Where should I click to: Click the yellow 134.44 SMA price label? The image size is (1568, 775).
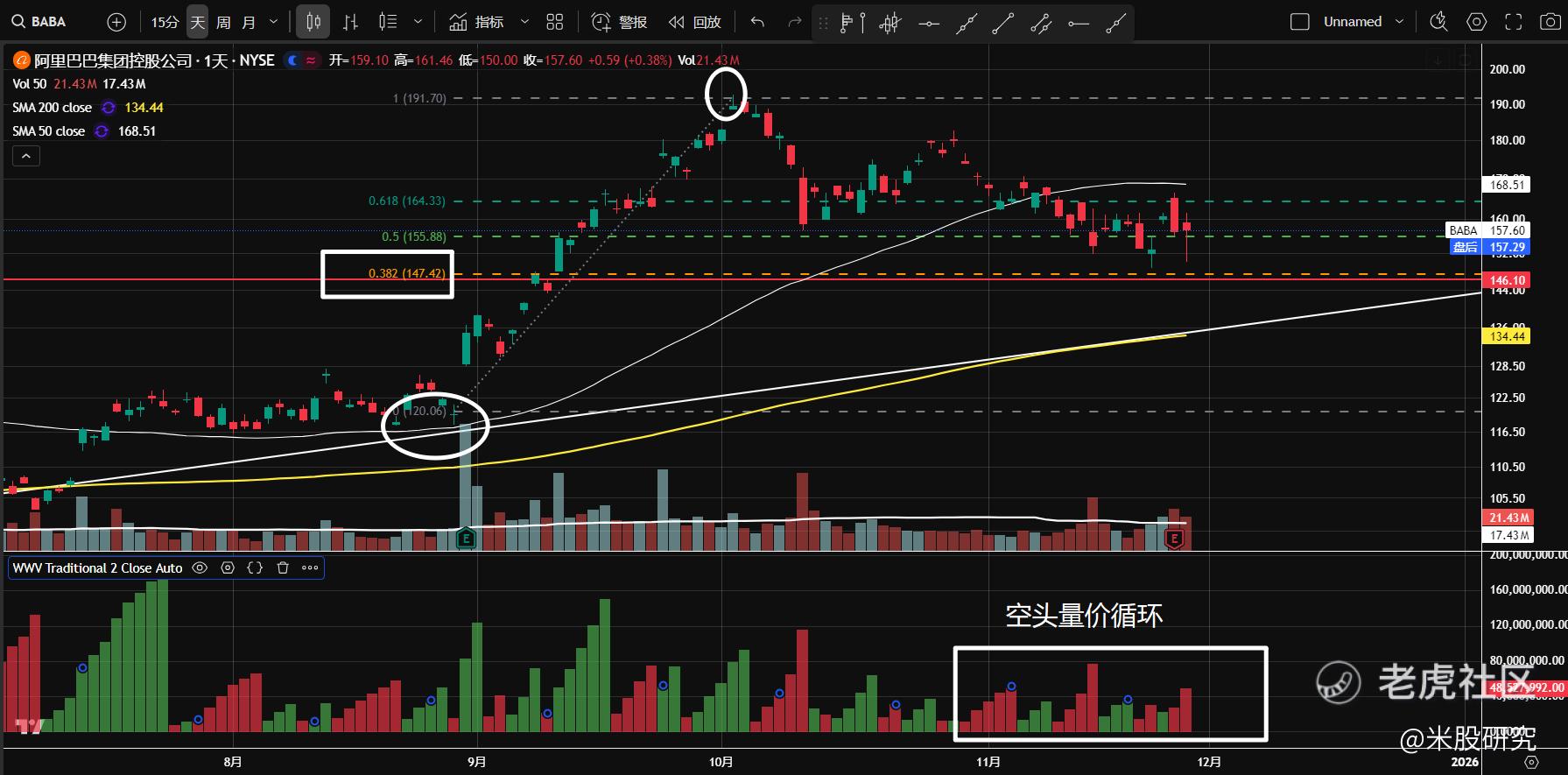coord(1507,336)
